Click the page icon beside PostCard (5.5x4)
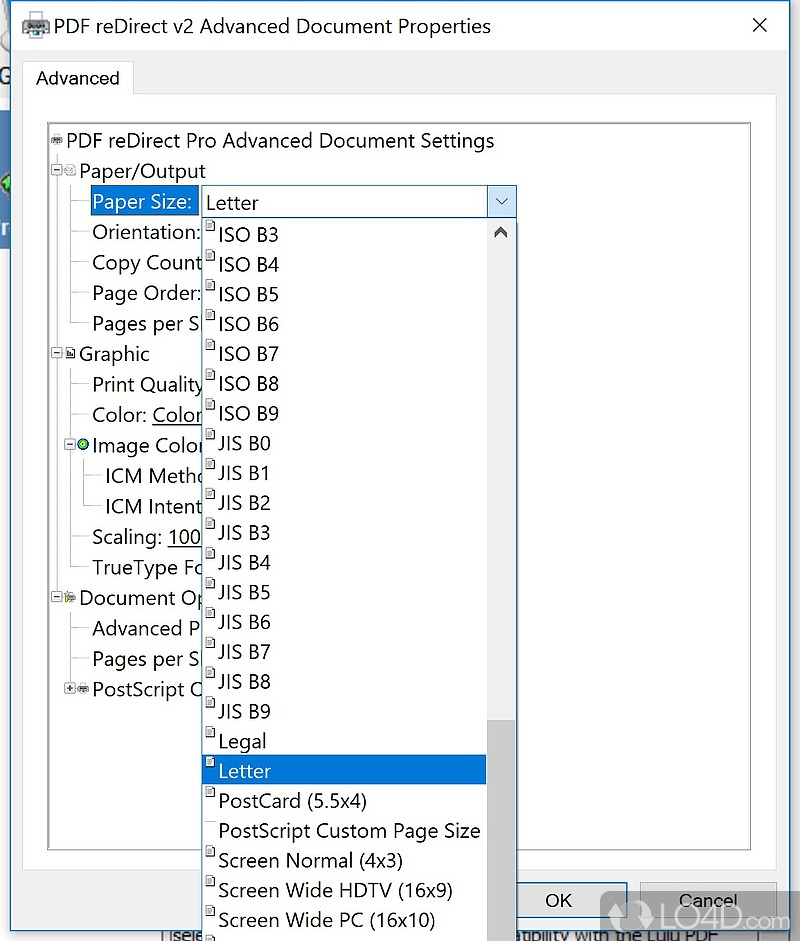 tap(210, 795)
